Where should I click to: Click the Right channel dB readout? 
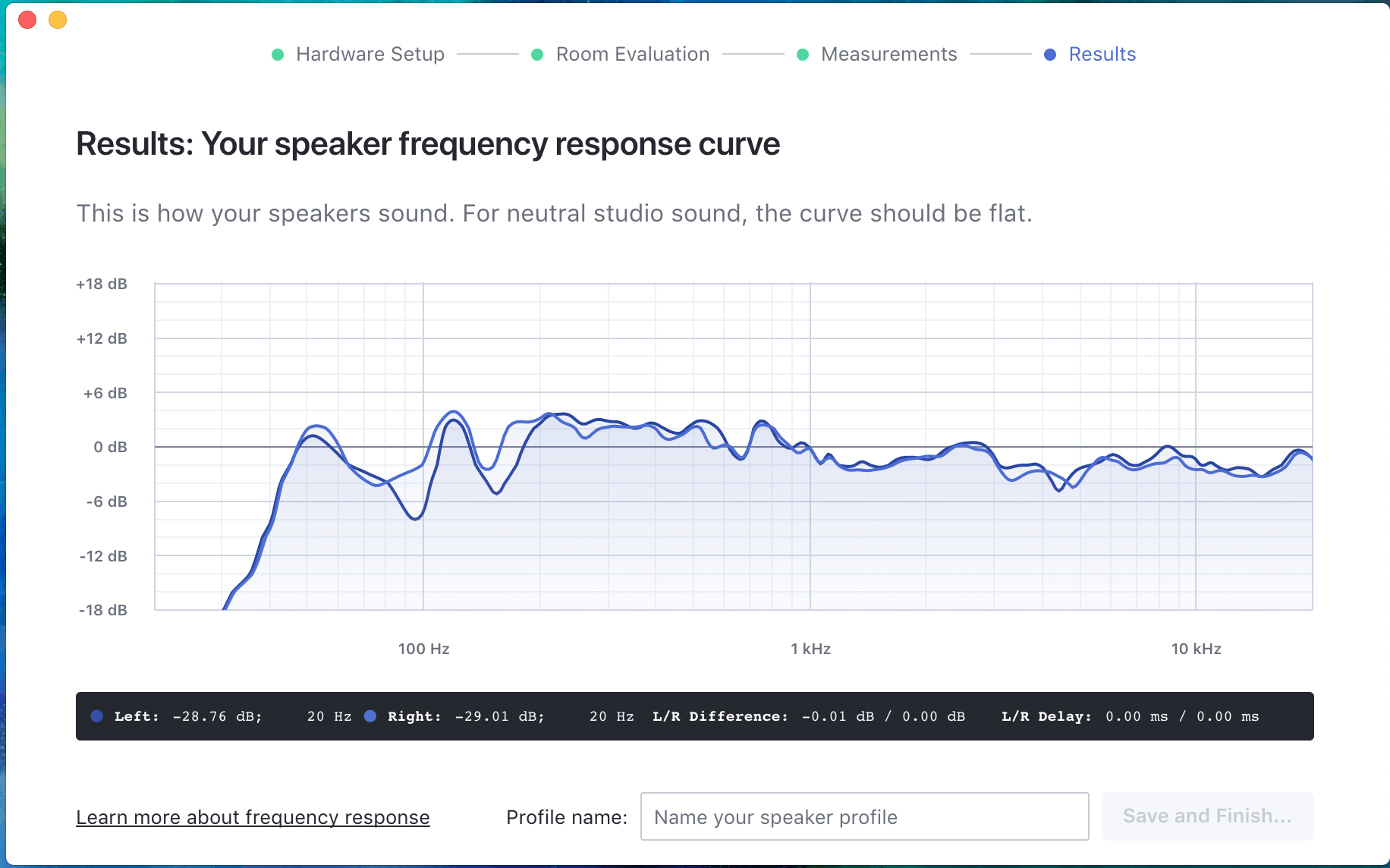click(x=499, y=716)
